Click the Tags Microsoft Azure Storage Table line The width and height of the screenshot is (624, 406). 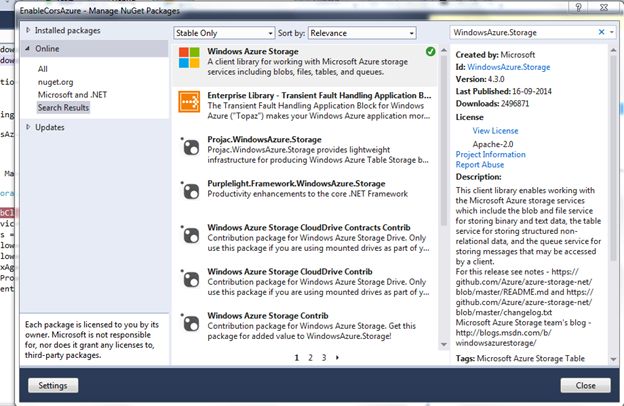point(520,358)
